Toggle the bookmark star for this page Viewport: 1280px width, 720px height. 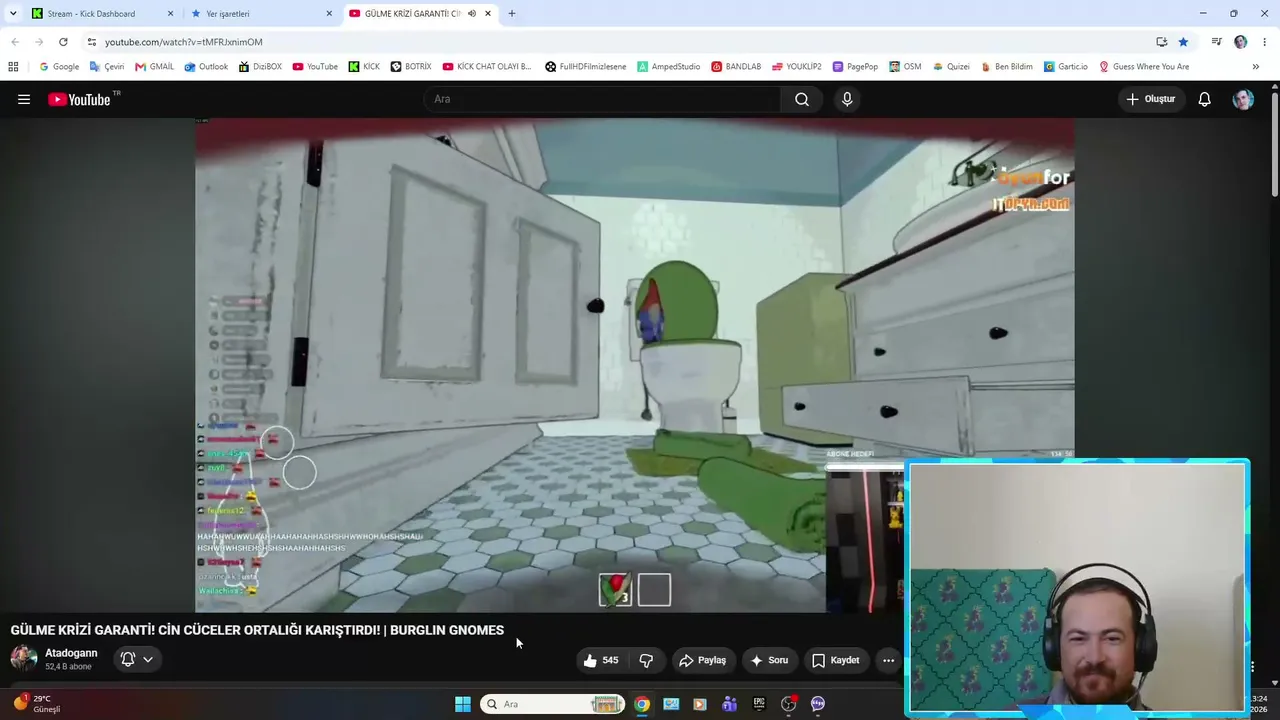coord(1183,42)
